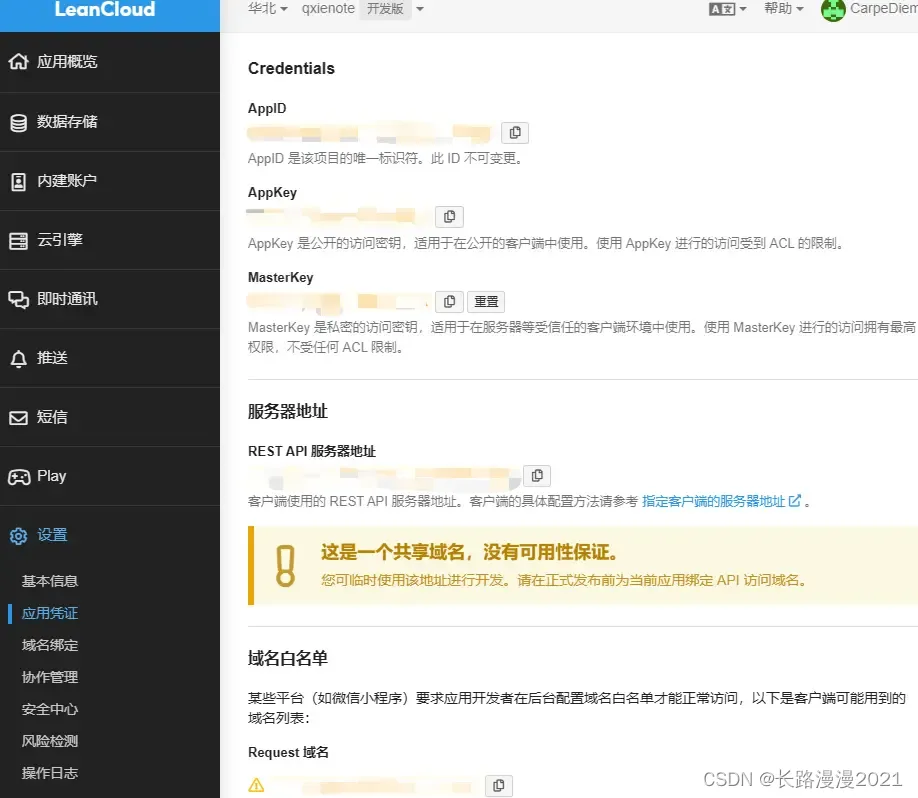The width and height of the screenshot is (918, 798).
Task: Click the 开发版 plan badge
Action: tap(385, 9)
